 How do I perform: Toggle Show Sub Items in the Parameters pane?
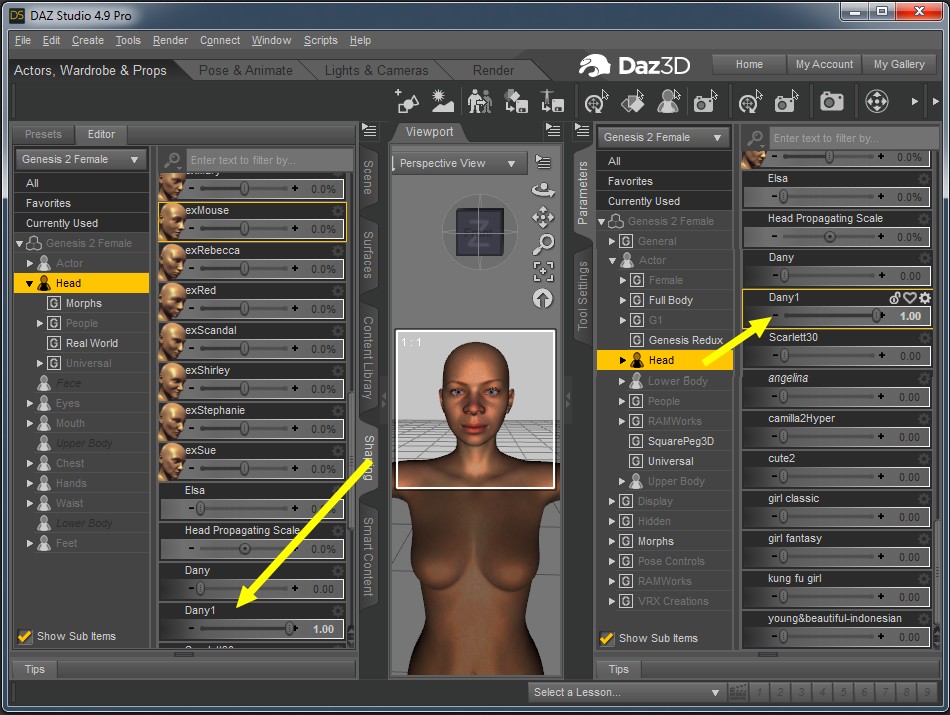(x=606, y=638)
